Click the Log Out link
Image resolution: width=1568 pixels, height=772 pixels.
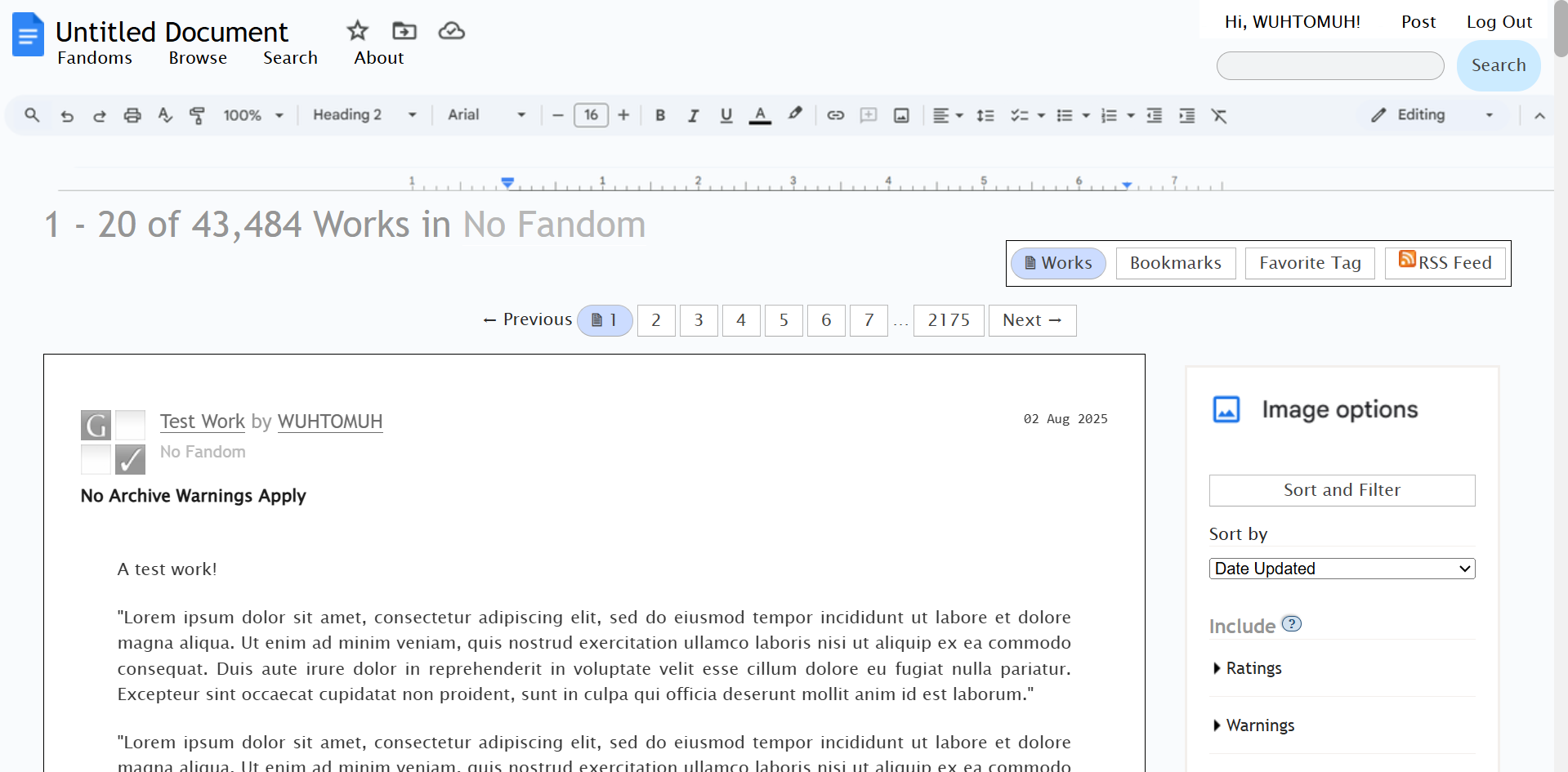coord(1499,22)
